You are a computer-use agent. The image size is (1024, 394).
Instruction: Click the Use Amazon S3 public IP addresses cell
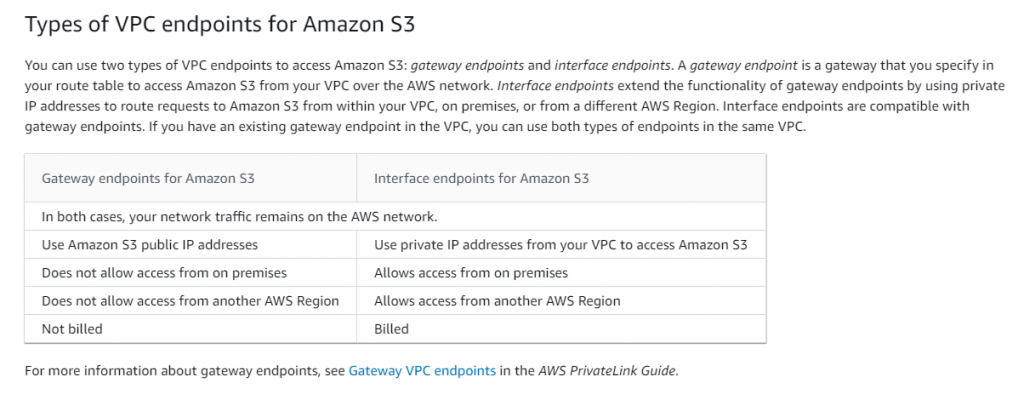tap(191, 245)
